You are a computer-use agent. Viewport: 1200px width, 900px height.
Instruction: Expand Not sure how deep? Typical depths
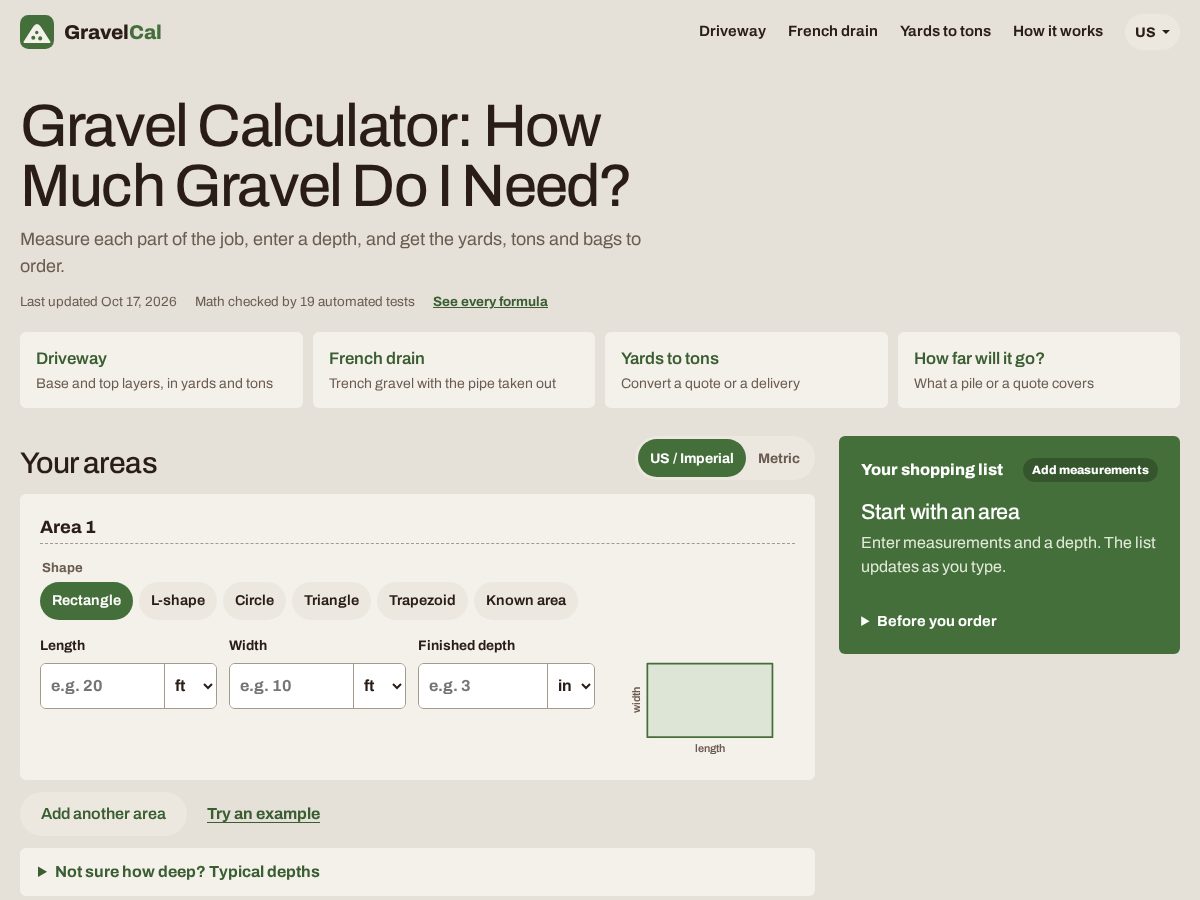tap(417, 872)
